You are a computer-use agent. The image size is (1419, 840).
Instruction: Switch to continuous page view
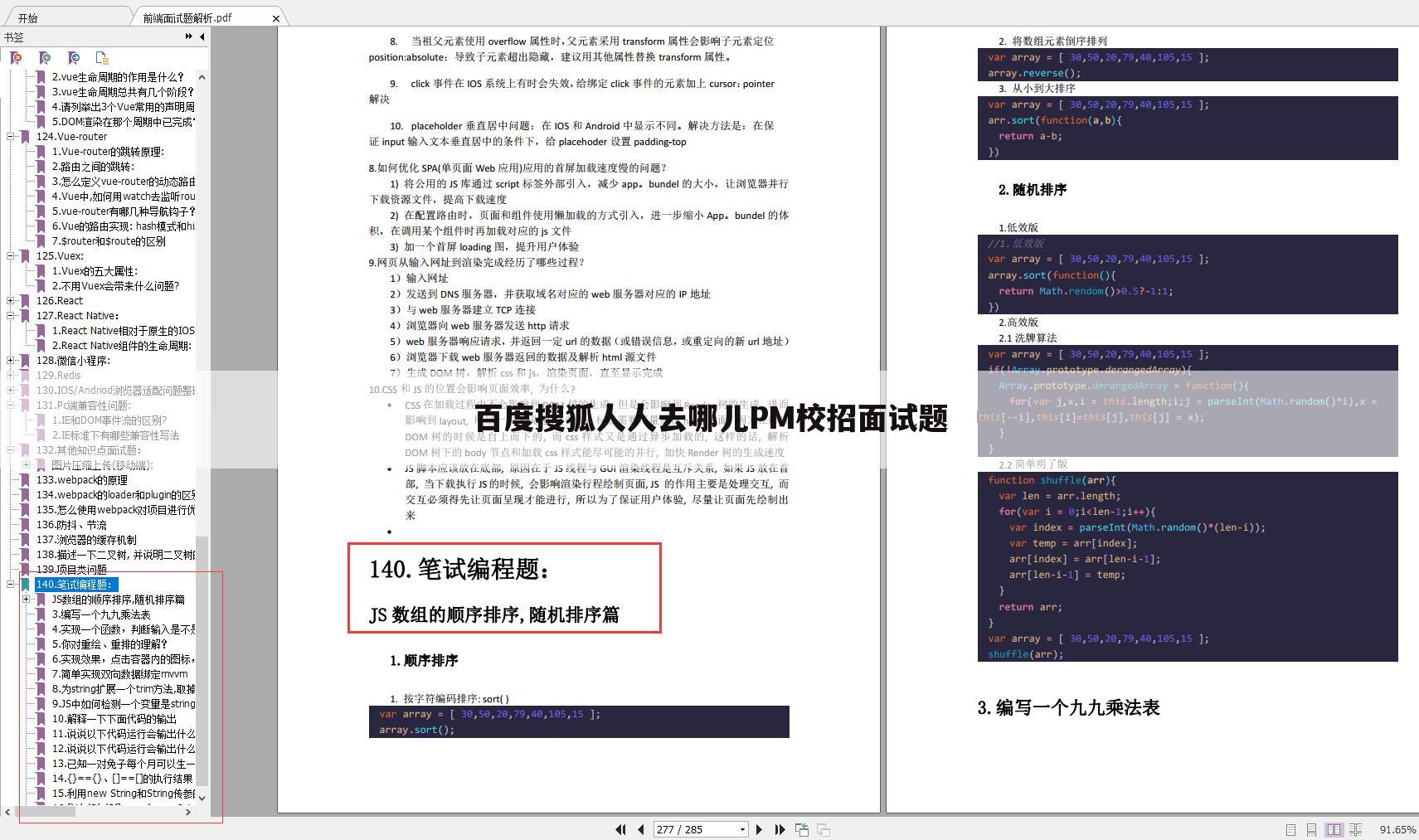click(1311, 829)
